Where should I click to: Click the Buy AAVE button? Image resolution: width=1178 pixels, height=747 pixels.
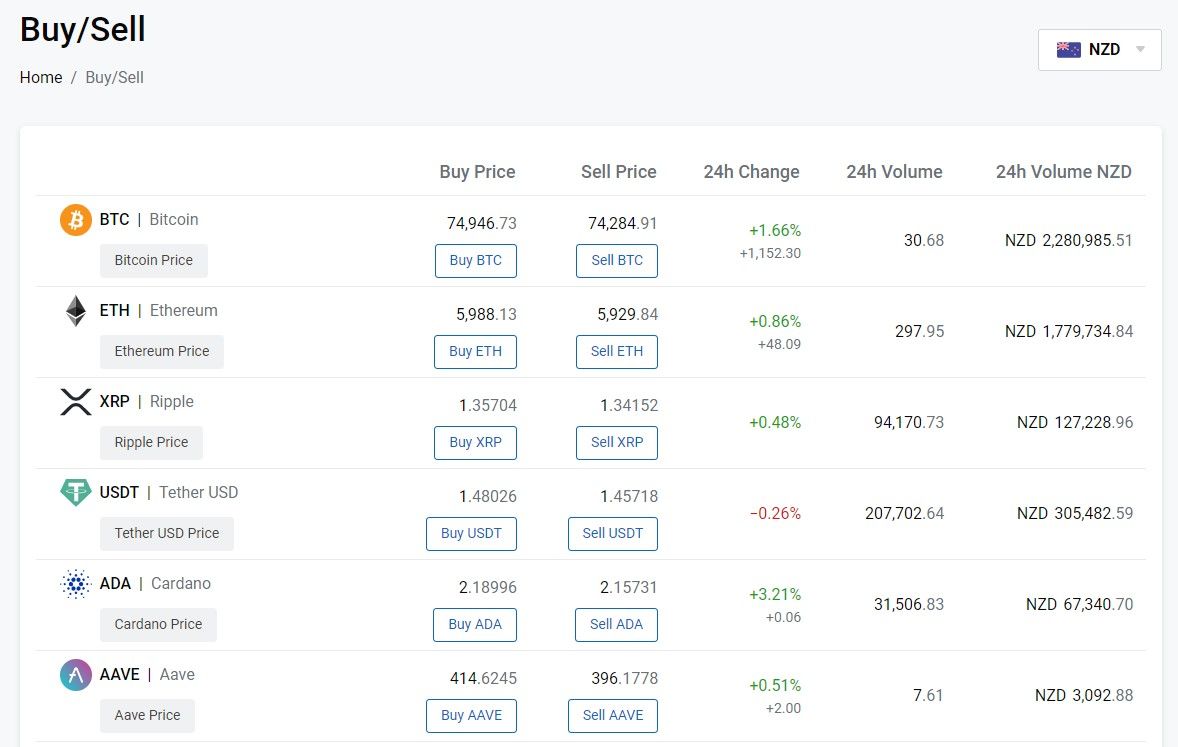coord(471,715)
